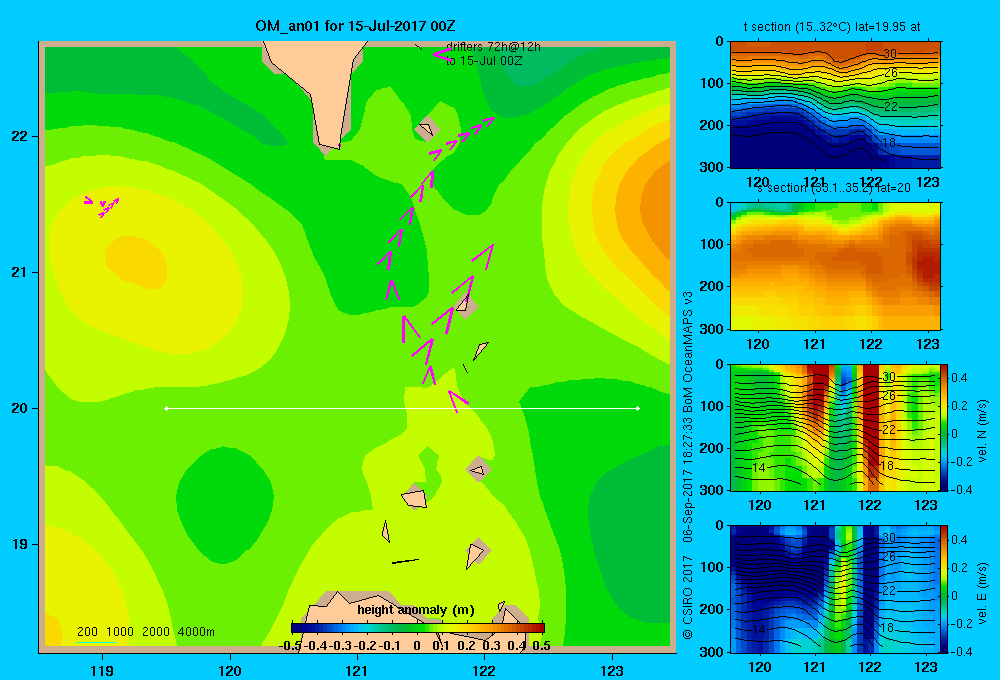Click the "drifters 72h@12h" legend text

coord(493,47)
